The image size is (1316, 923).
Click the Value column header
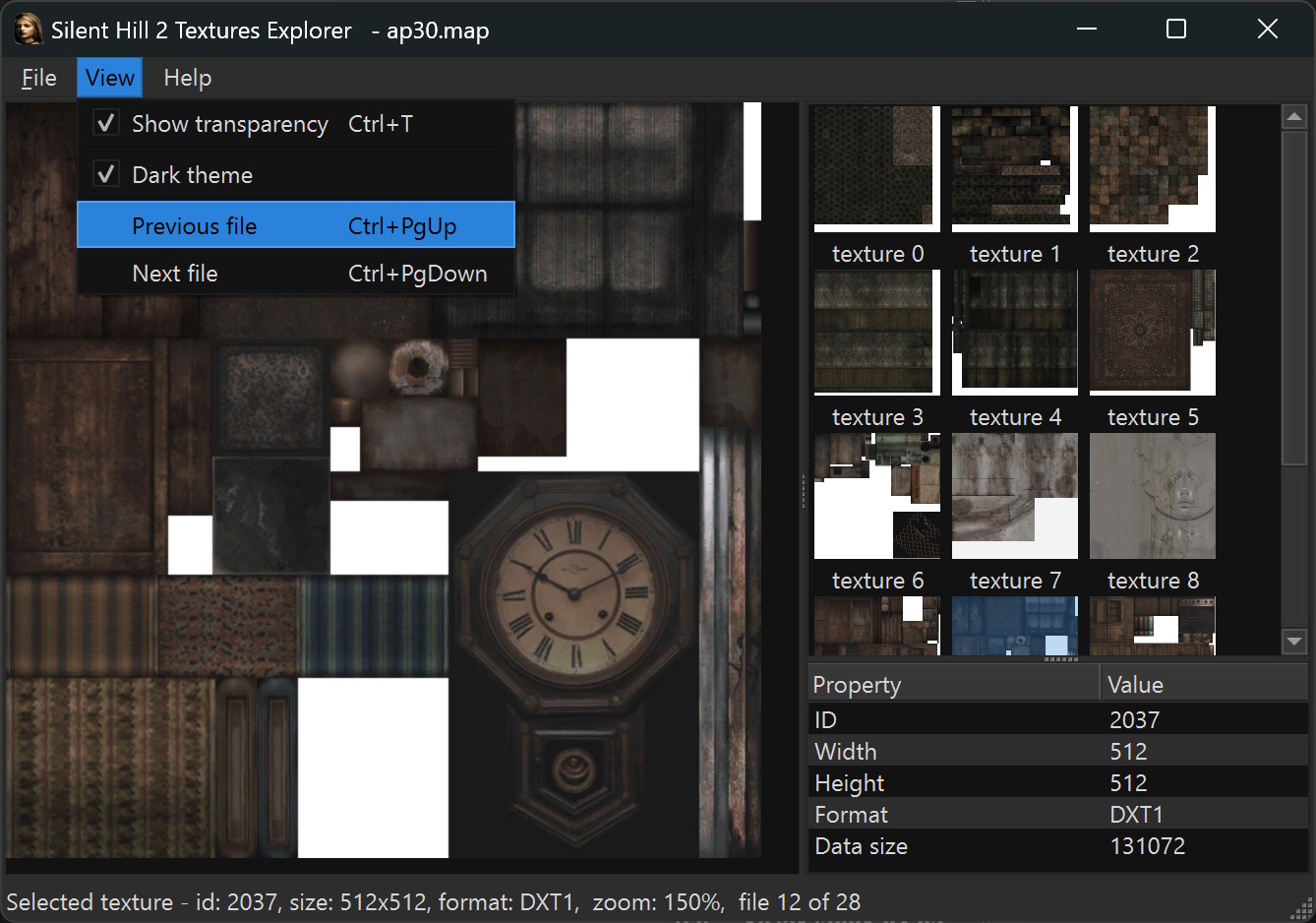pos(1203,684)
